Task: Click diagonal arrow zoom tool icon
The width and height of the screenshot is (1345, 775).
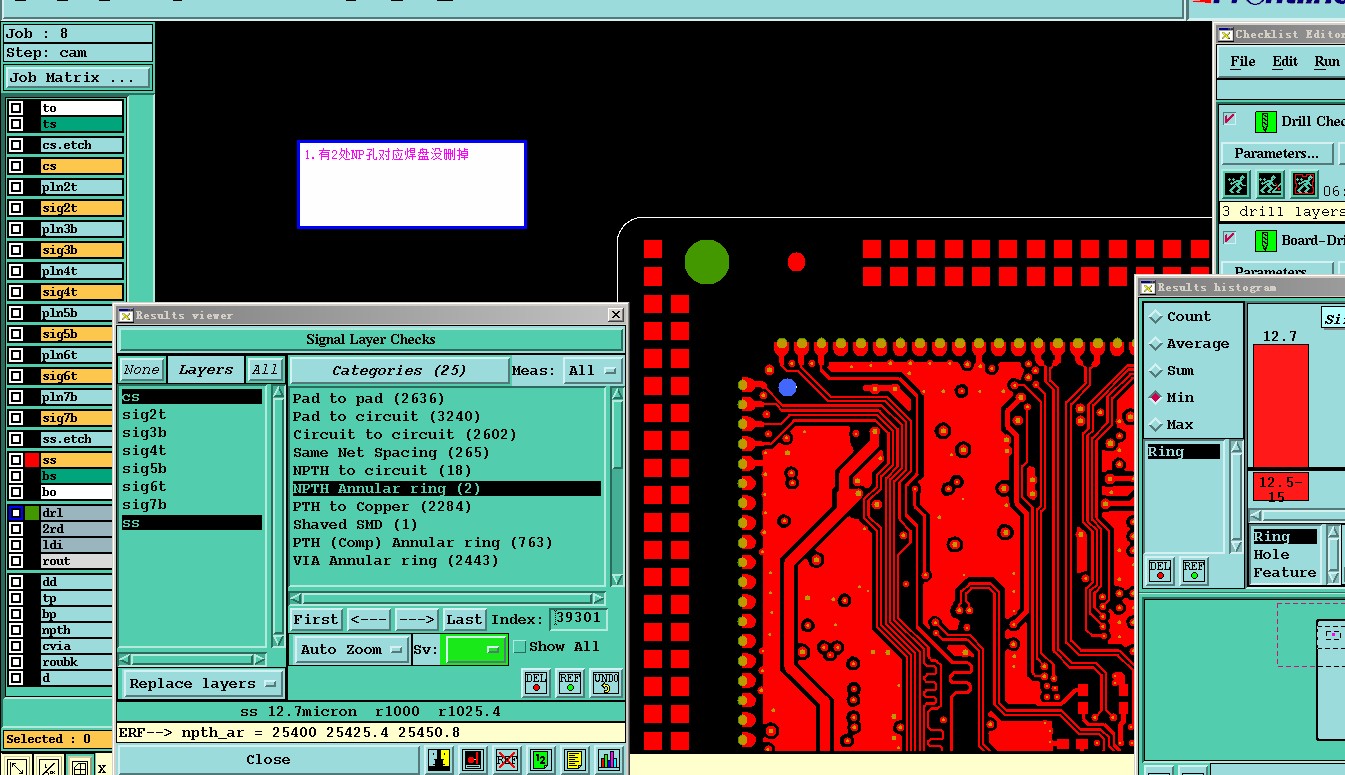Action: pyautogui.click(x=17, y=767)
